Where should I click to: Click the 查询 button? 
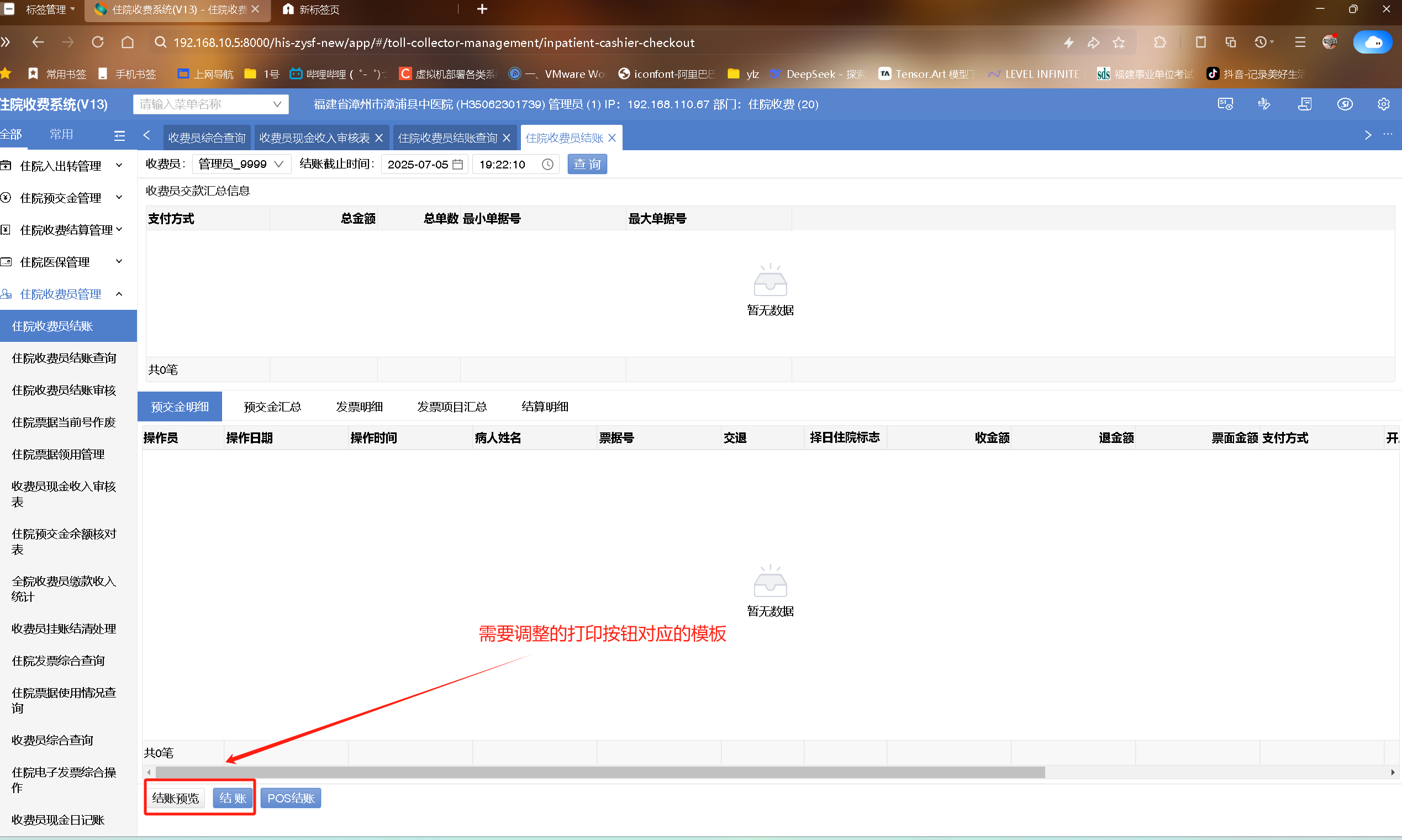click(587, 164)
